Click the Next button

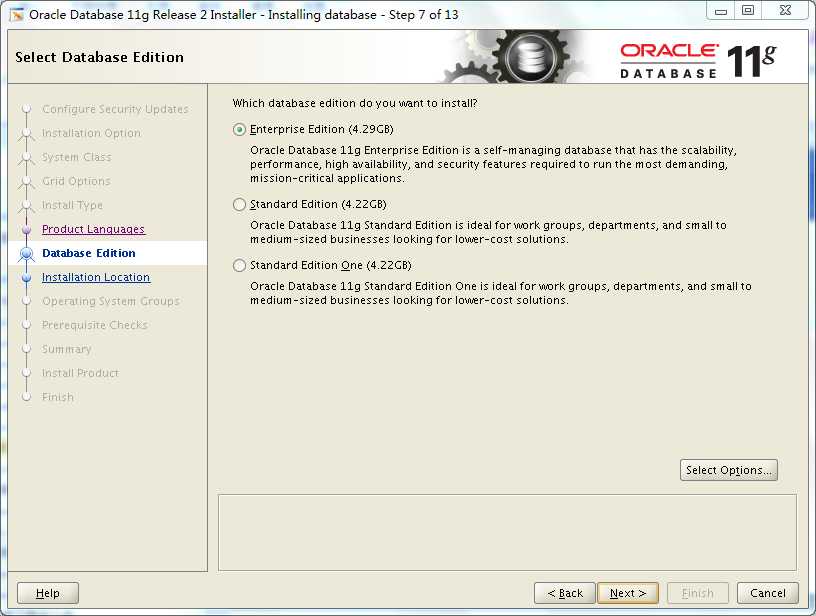pyautogui.click(x=628, y=593)
